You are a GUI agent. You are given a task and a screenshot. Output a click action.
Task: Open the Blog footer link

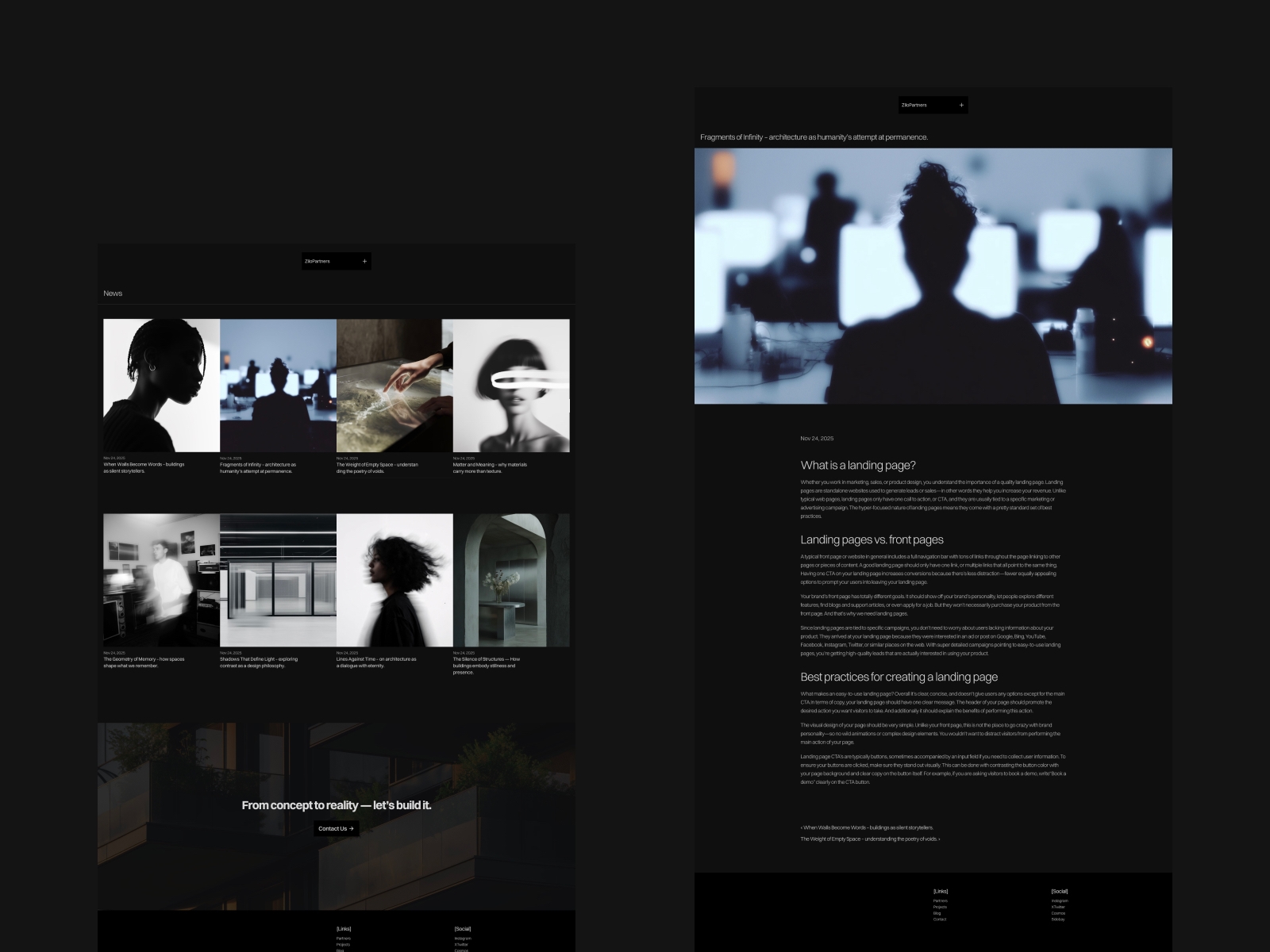[x=937, y=914]
